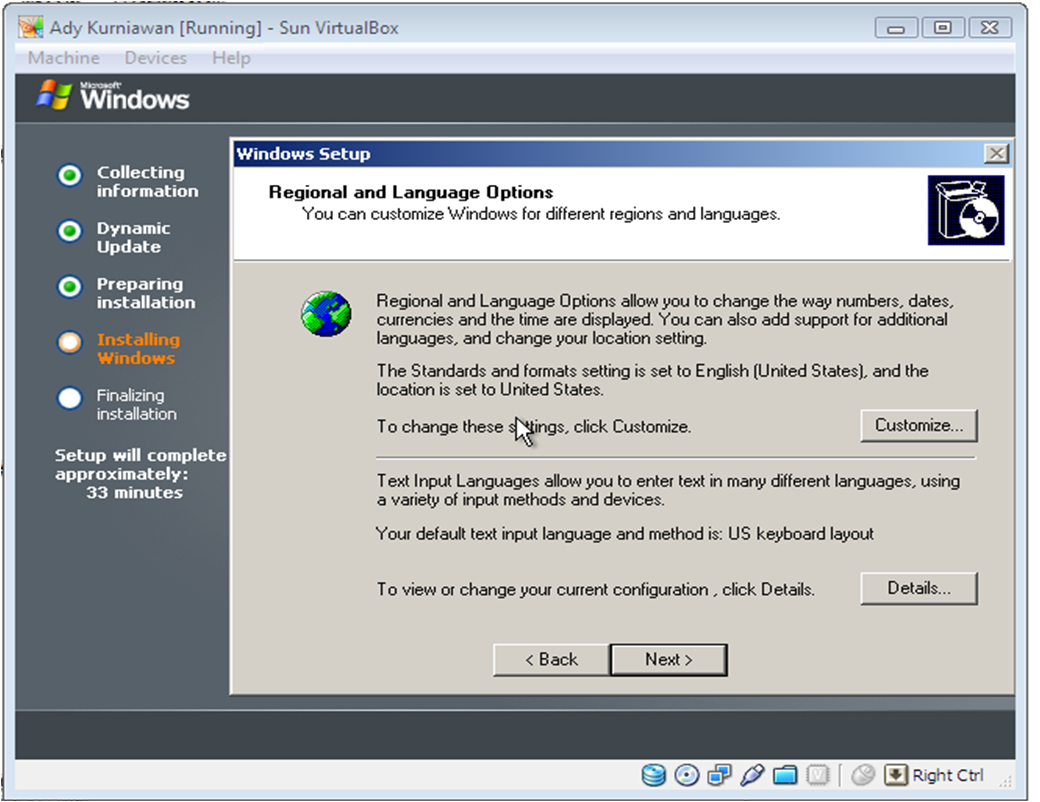Image resolution: width=1040 pixels, height=802 pixels.
Task: Click the CD/DVD drive status icon
Action: 686,775
